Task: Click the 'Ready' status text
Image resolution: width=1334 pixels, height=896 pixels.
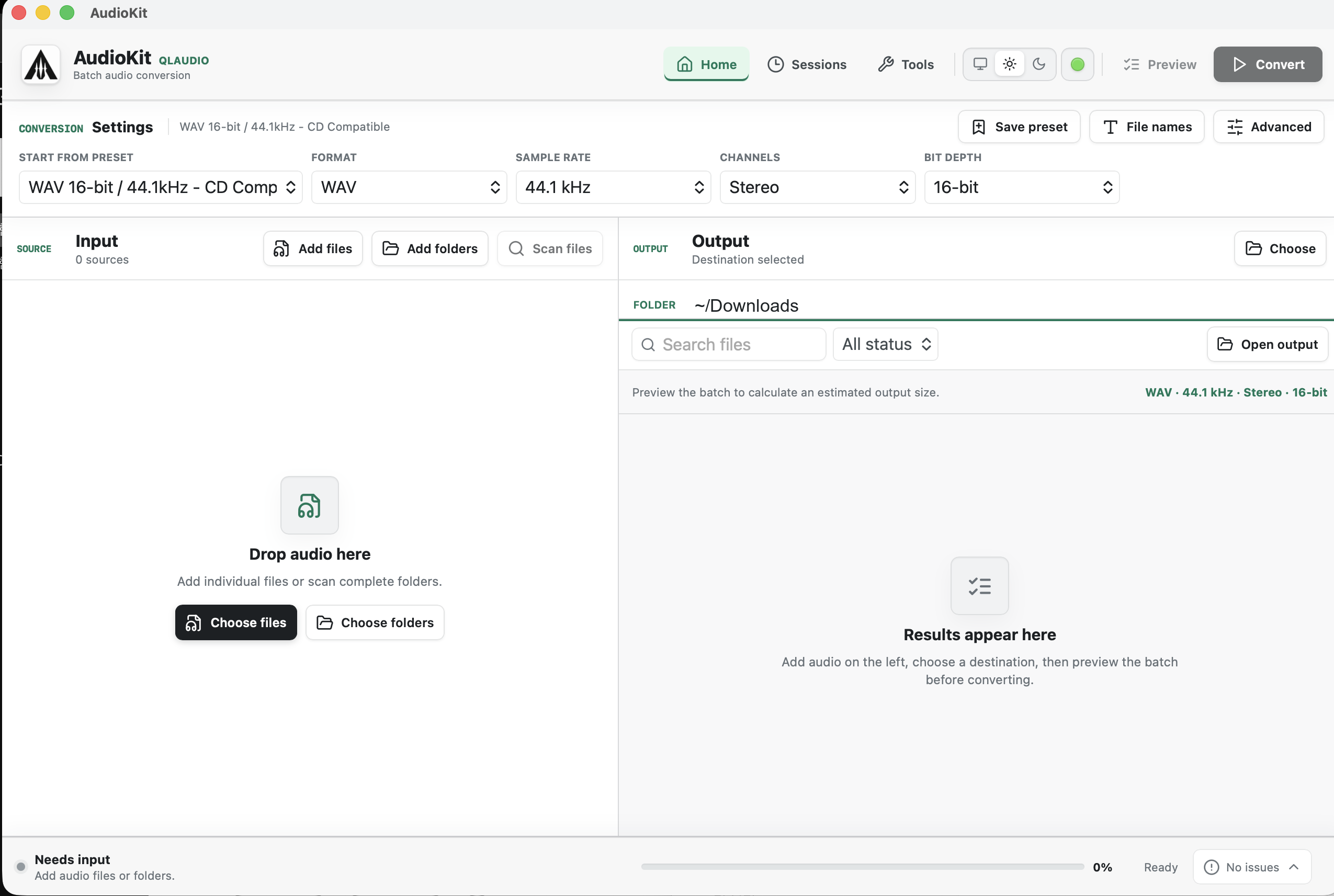Action: coord(1160,867)
